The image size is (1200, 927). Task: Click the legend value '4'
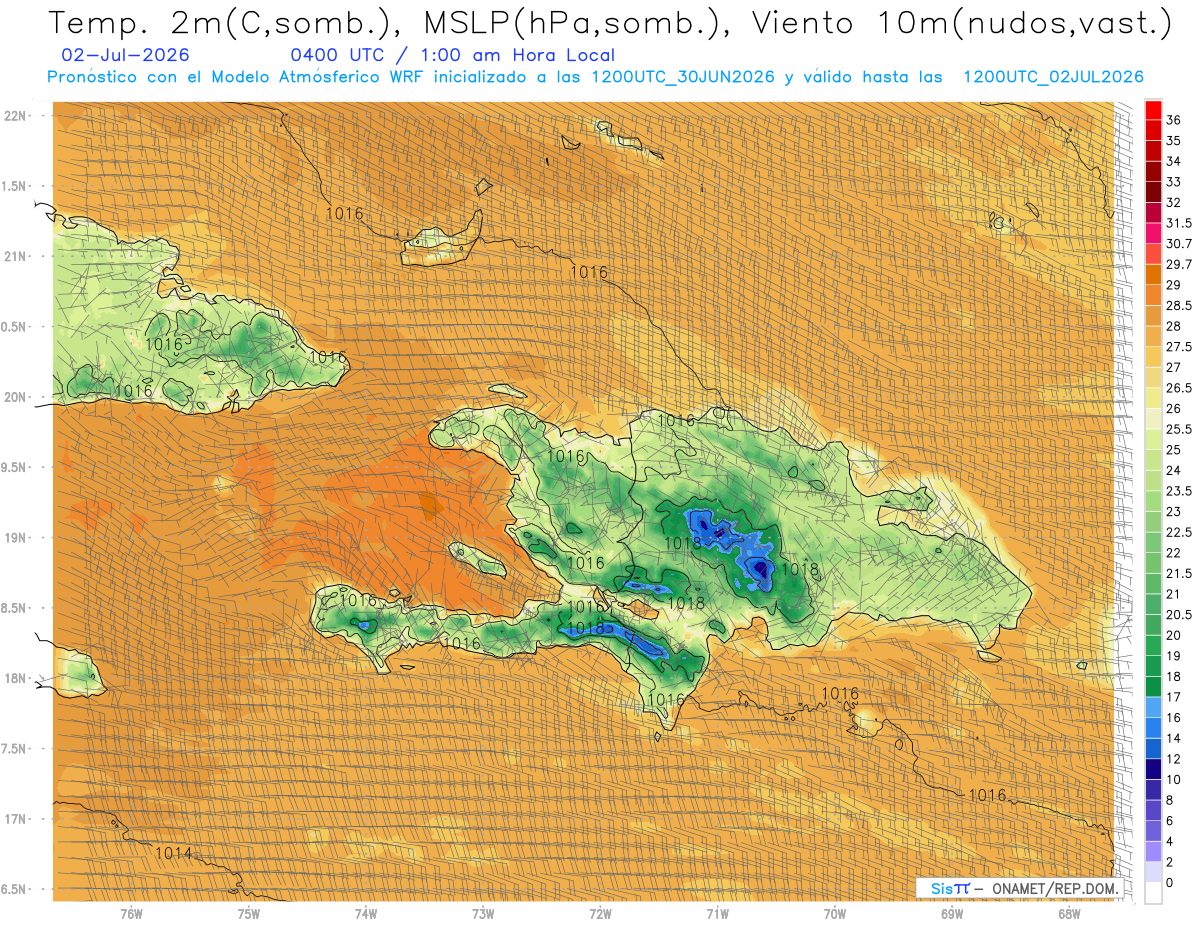click(1171, 841)
